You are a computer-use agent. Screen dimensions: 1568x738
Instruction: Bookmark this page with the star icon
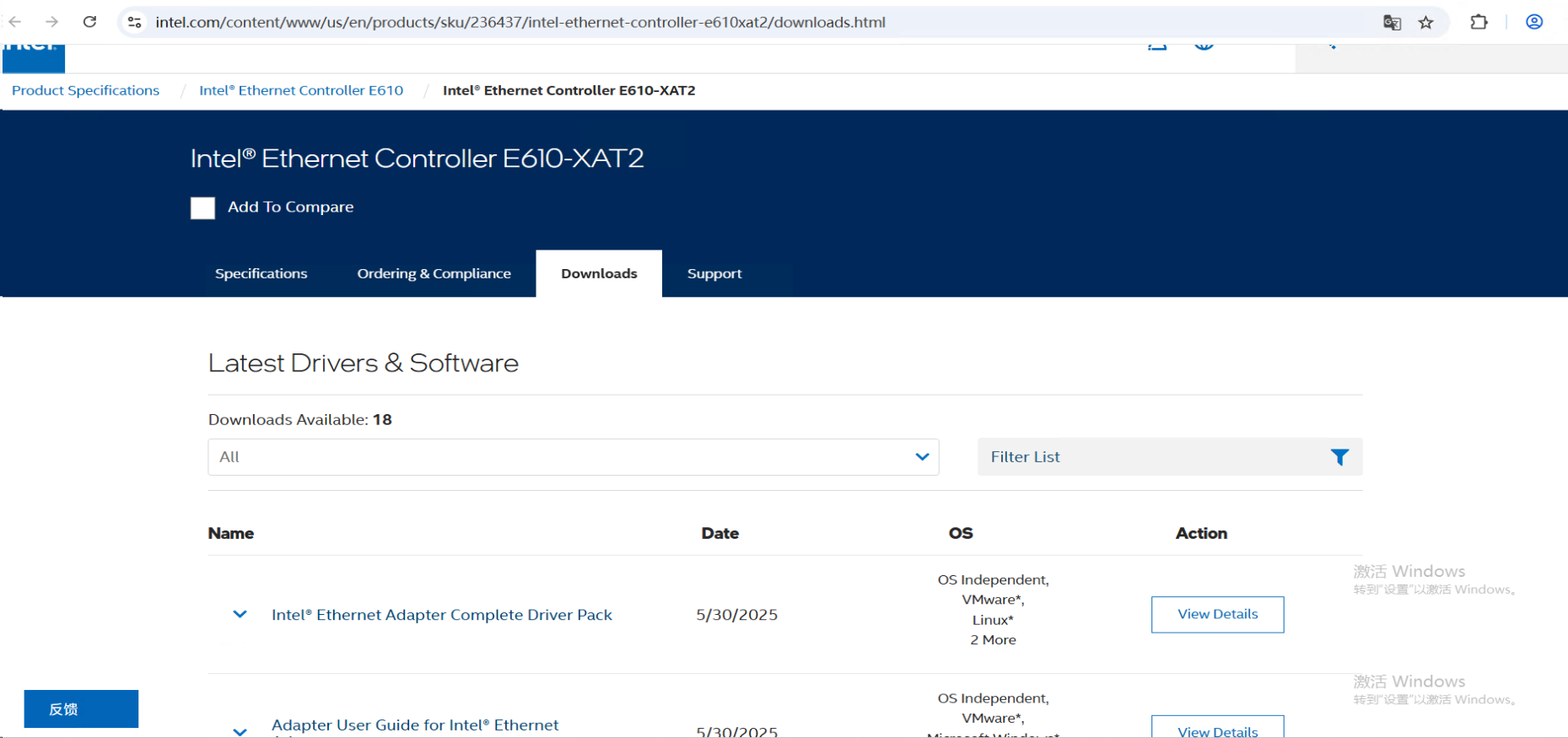click(1425, 23)
